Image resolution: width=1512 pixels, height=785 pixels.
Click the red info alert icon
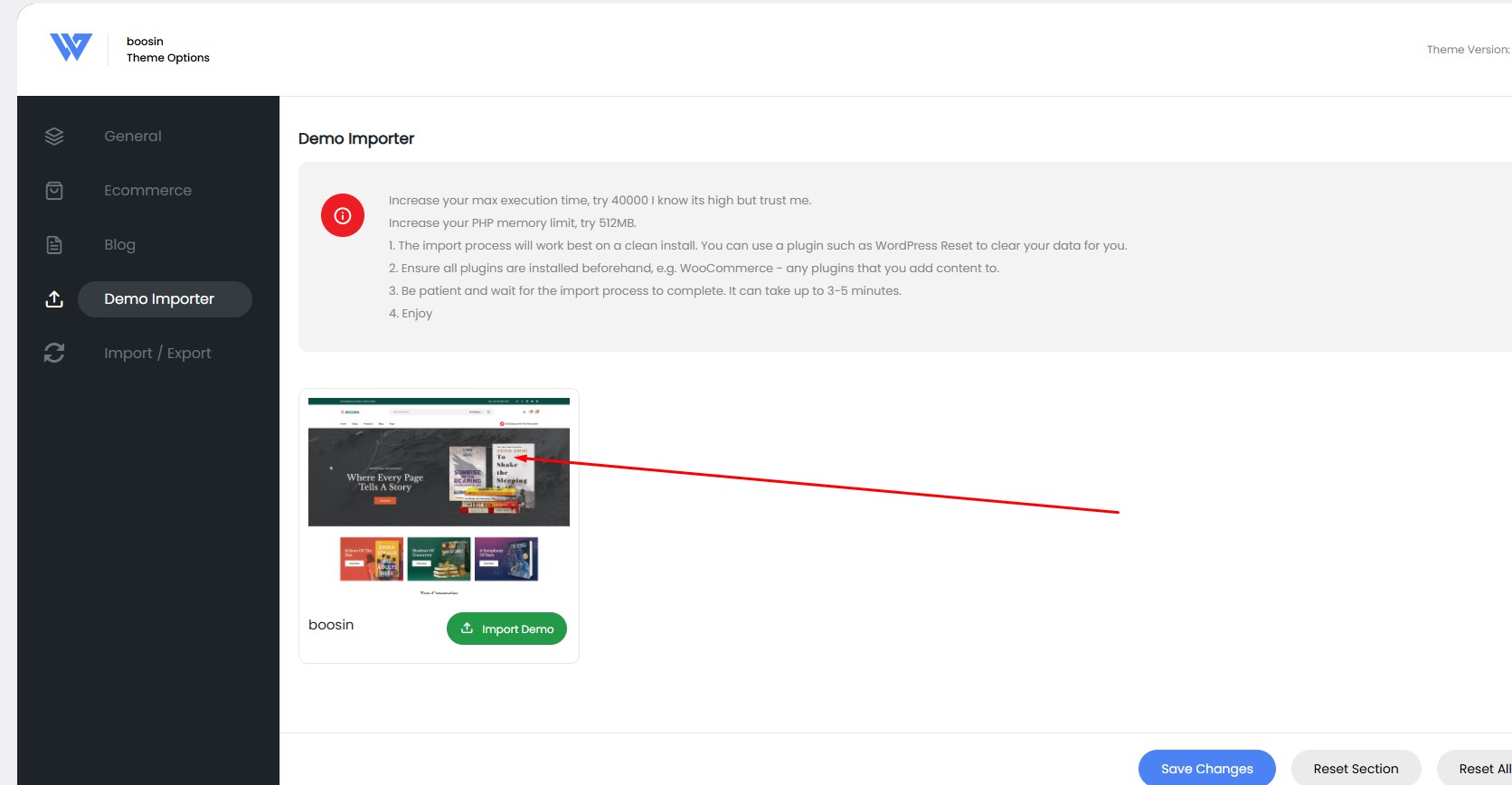click(x=343, y=215)
